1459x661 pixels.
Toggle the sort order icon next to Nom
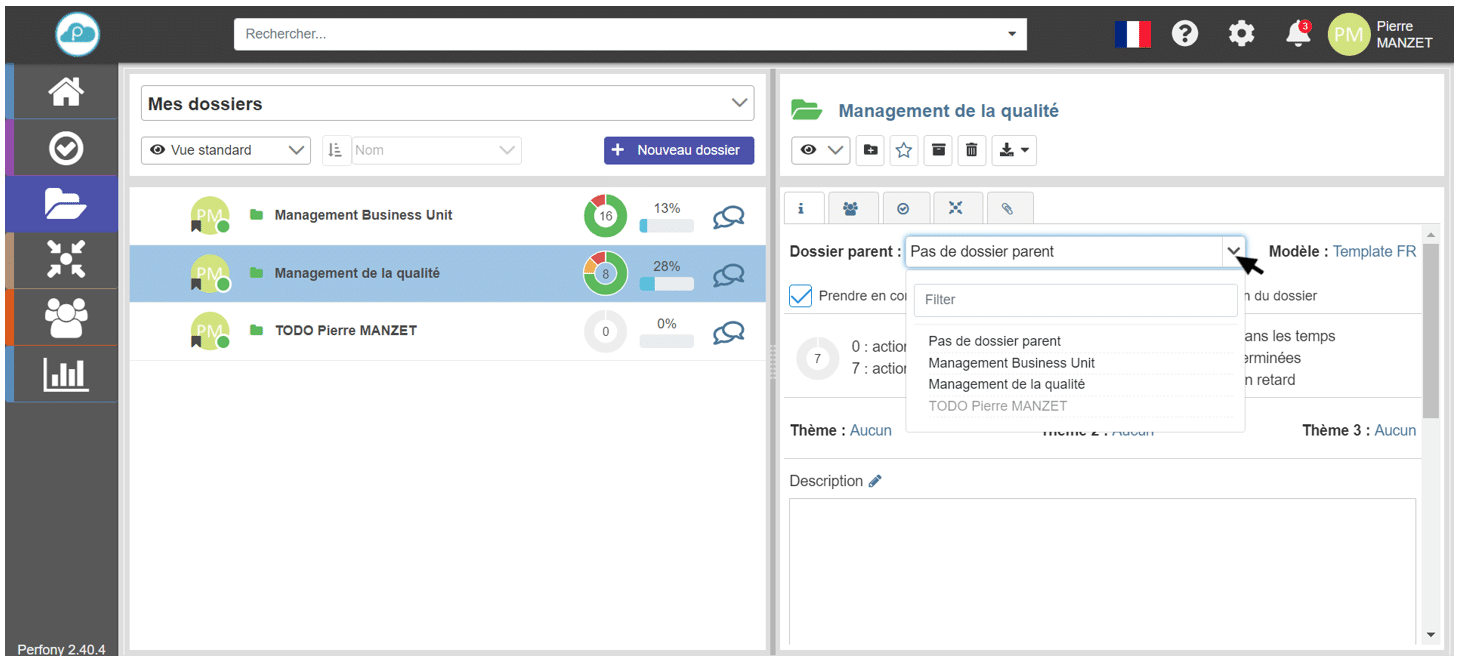[335, 150]
